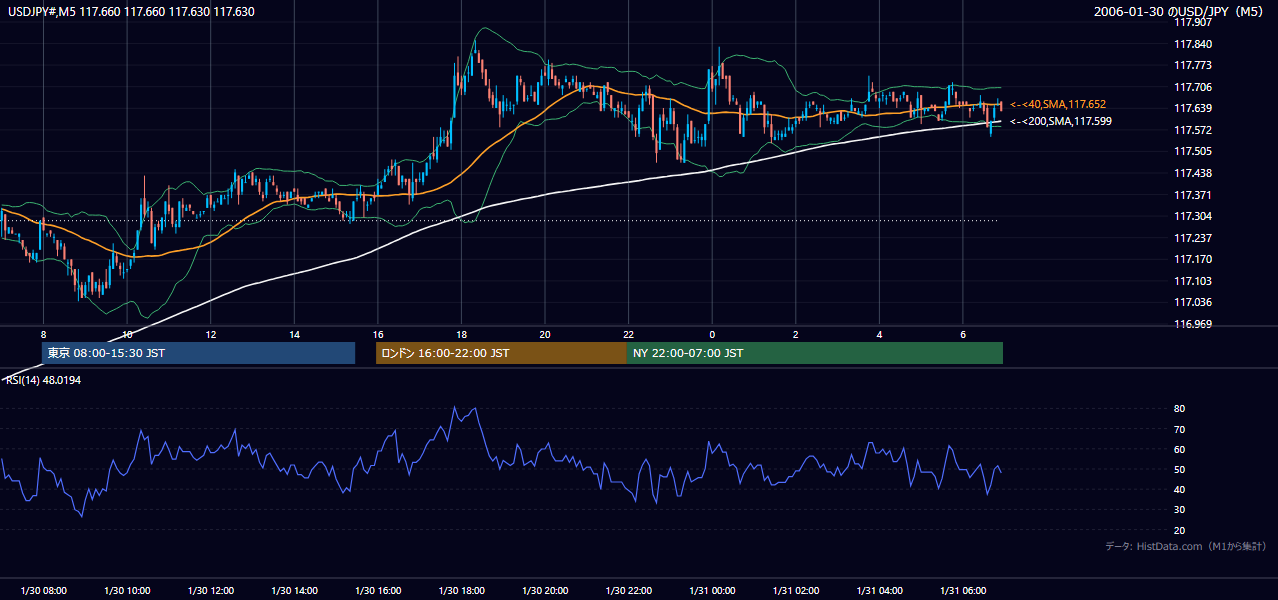Click the '1/30 16:00' bottom time label
The width and height of the screenshot is (1278, 600).
[377, 591]
